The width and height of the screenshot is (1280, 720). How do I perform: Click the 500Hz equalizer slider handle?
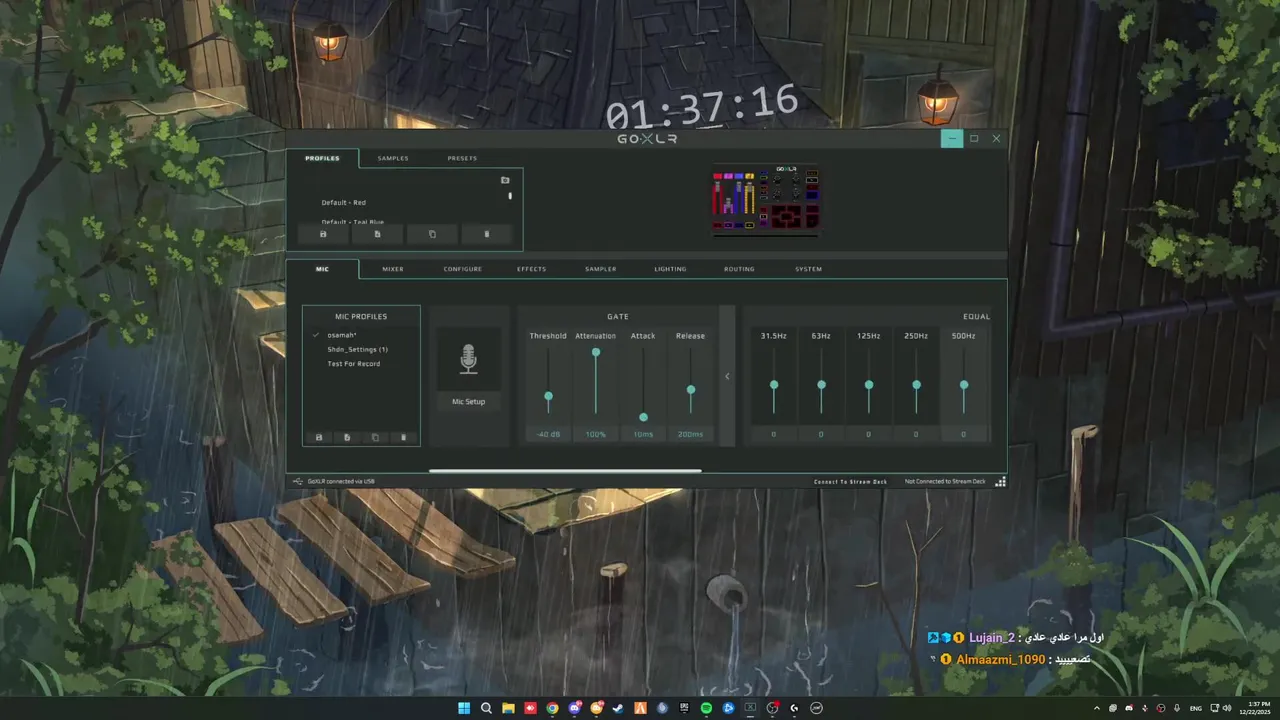coord(964,384)
